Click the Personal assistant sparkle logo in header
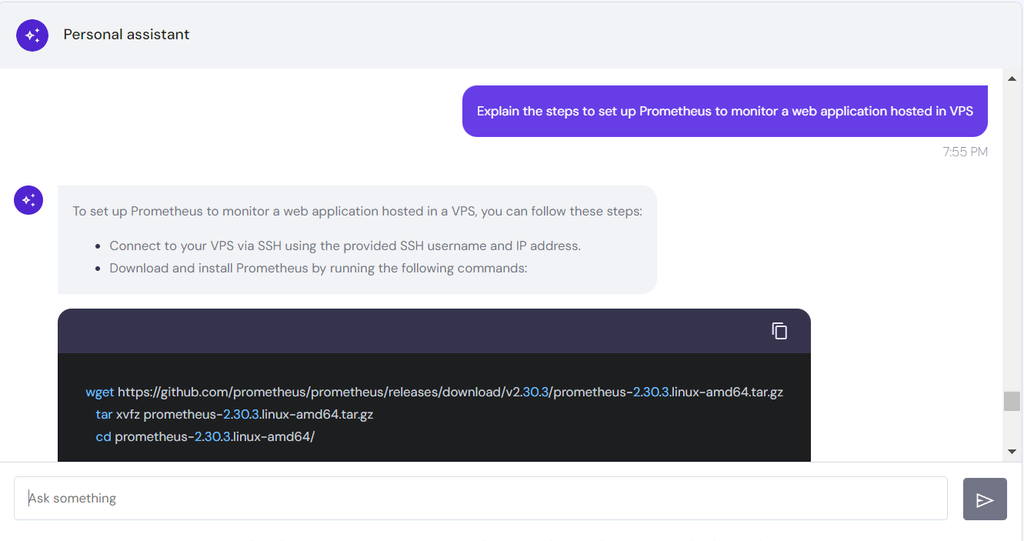This screenshot has width=1024, height=541. (32, 35)
